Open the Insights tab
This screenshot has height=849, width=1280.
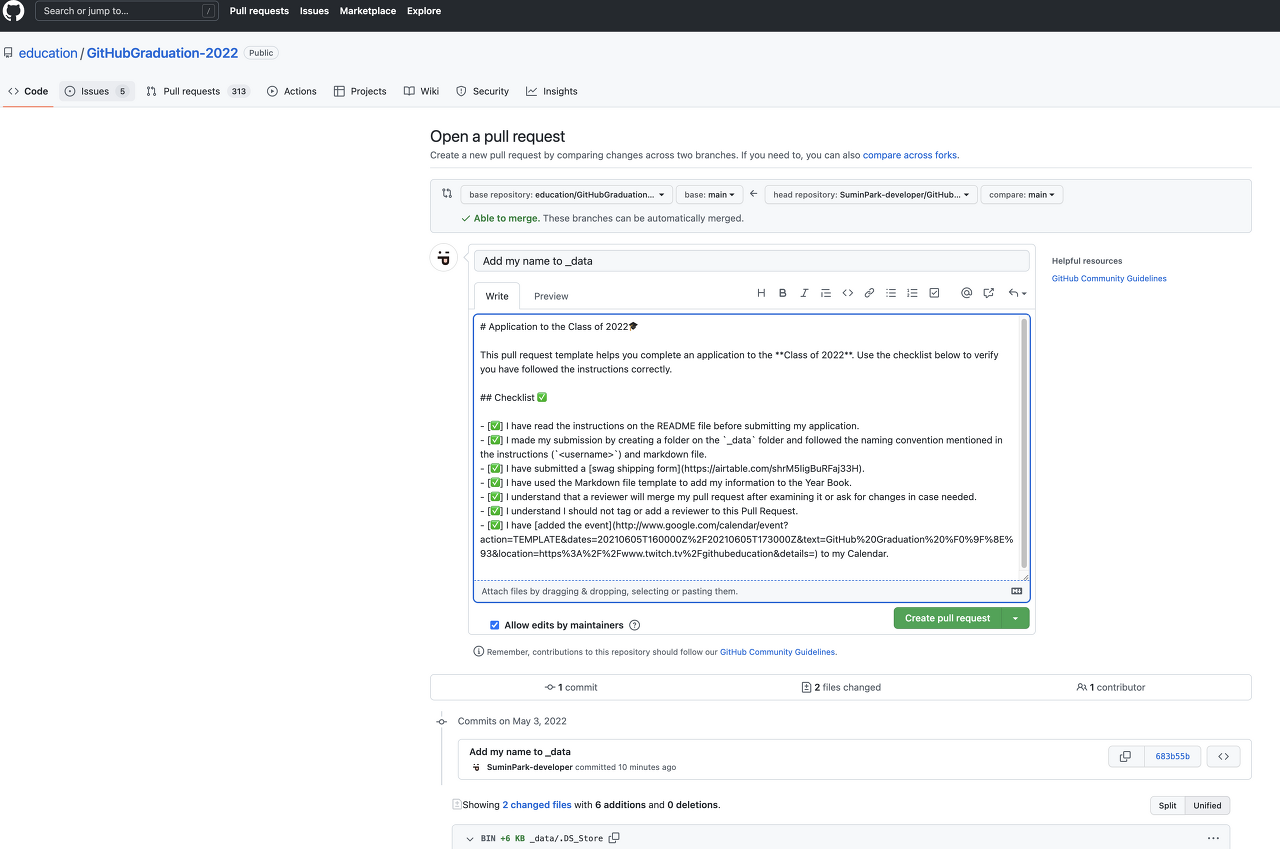[552, 91]
